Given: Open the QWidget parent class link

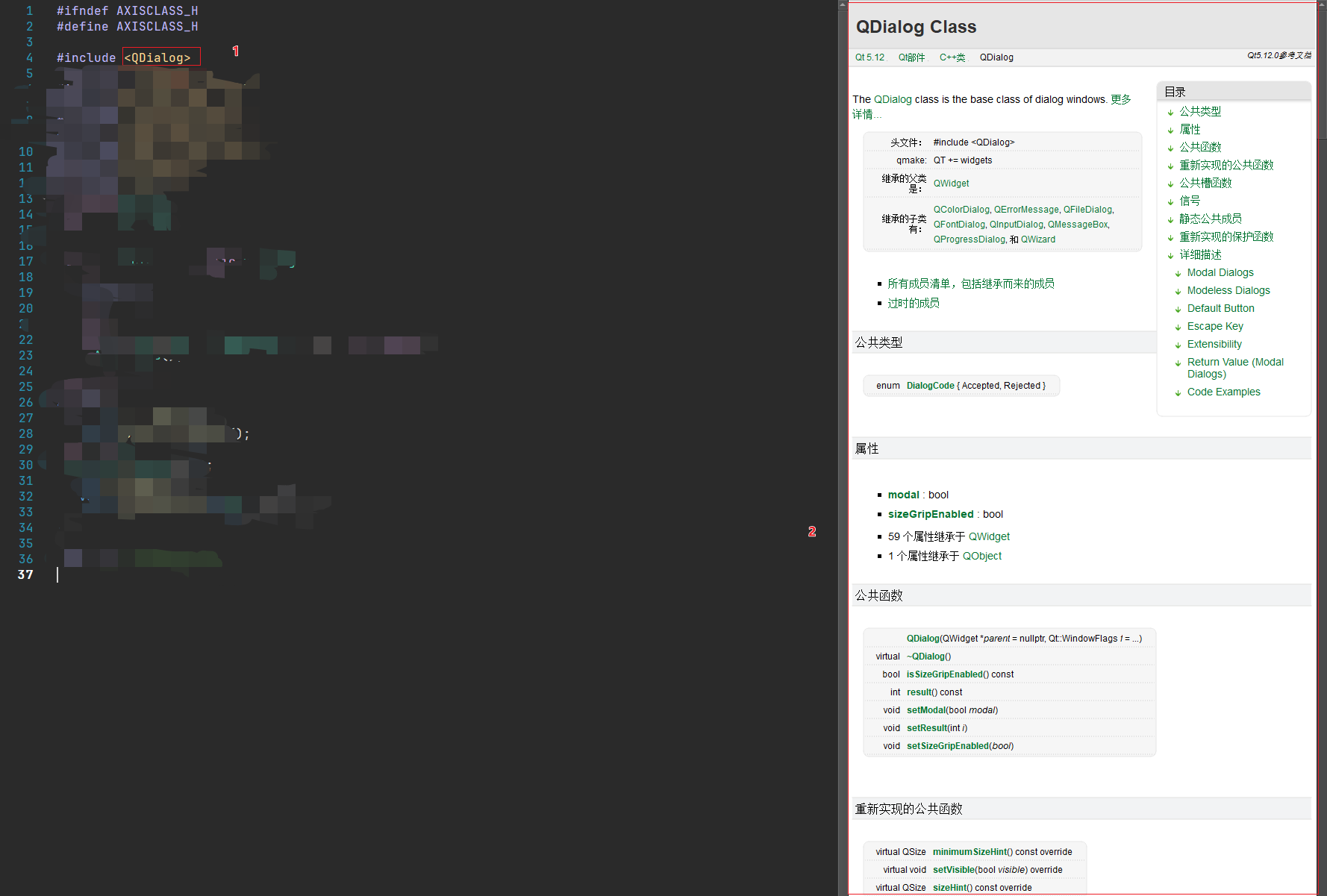Looking at the screenshot, I should (952, 184).
